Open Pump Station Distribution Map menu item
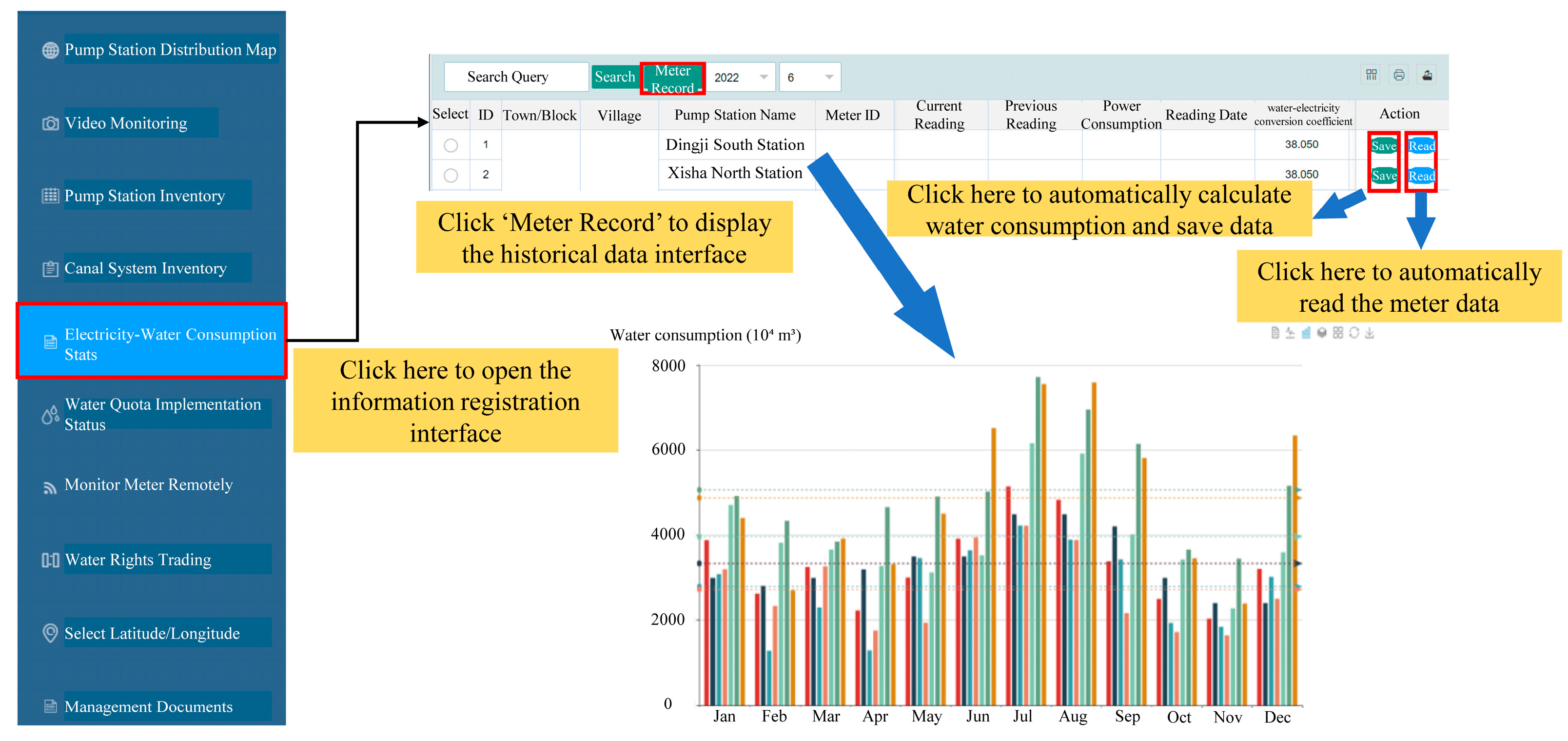Screen dimensions: 1568x741 click(170, 49)
